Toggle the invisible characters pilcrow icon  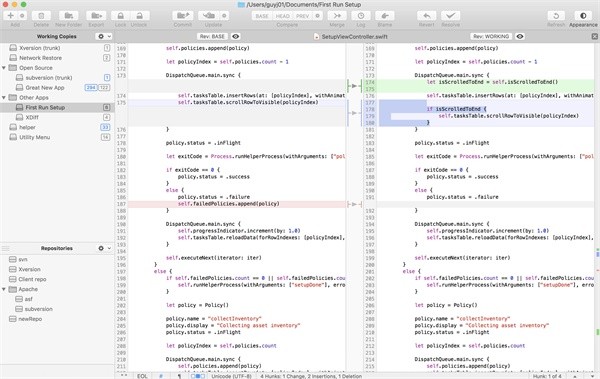(x=179, y=376)
